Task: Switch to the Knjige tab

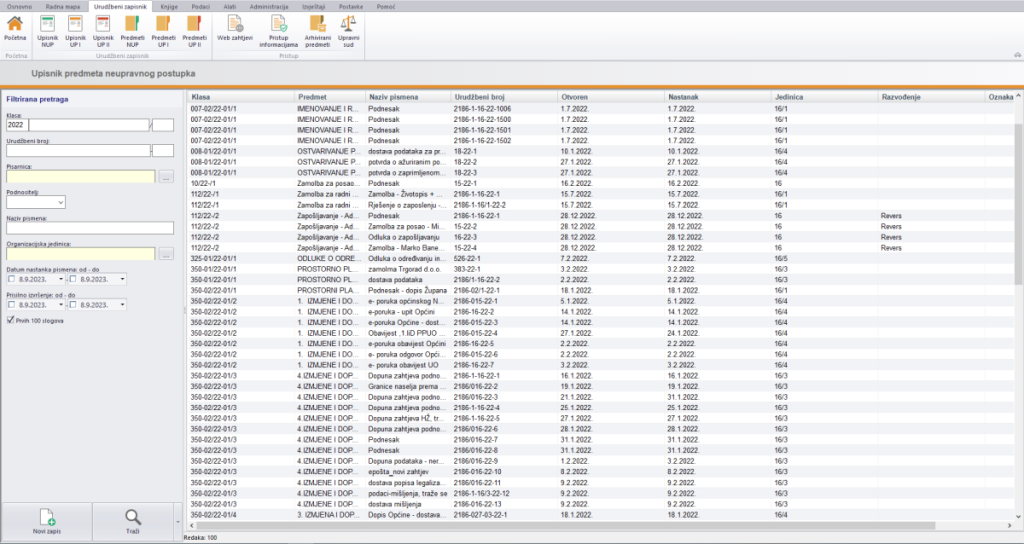Action: pyautogui.click(x=169, y=6)
